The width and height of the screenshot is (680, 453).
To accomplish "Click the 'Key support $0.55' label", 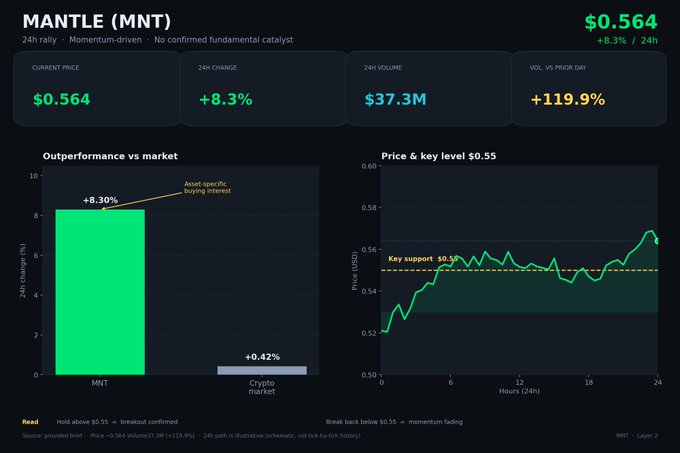I will pos(423,259).
